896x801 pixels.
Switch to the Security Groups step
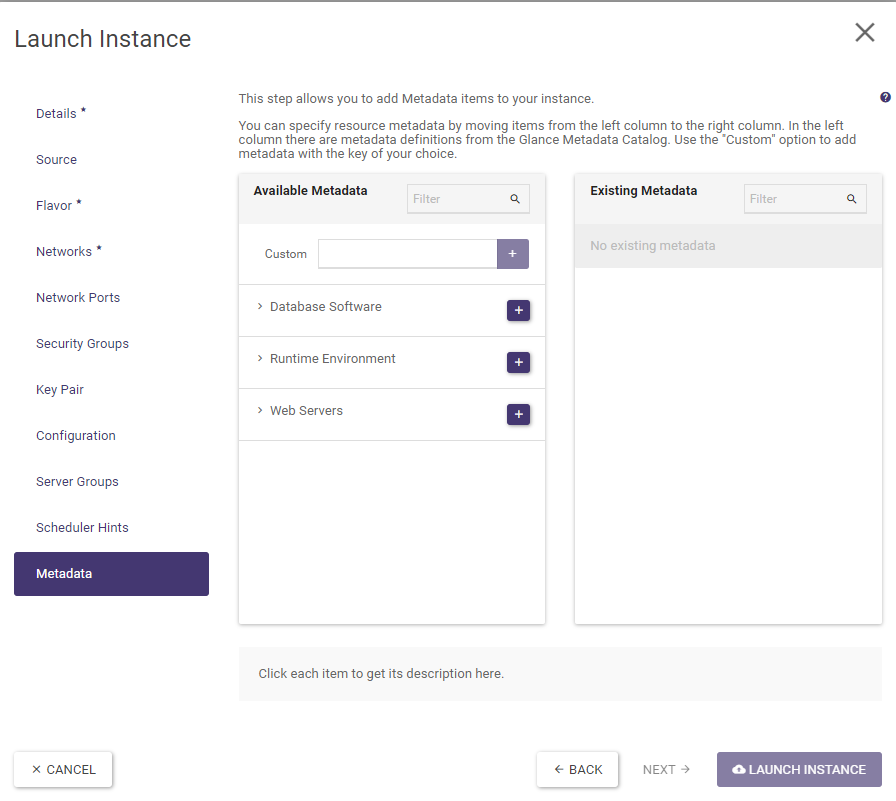tap(82, 344)
